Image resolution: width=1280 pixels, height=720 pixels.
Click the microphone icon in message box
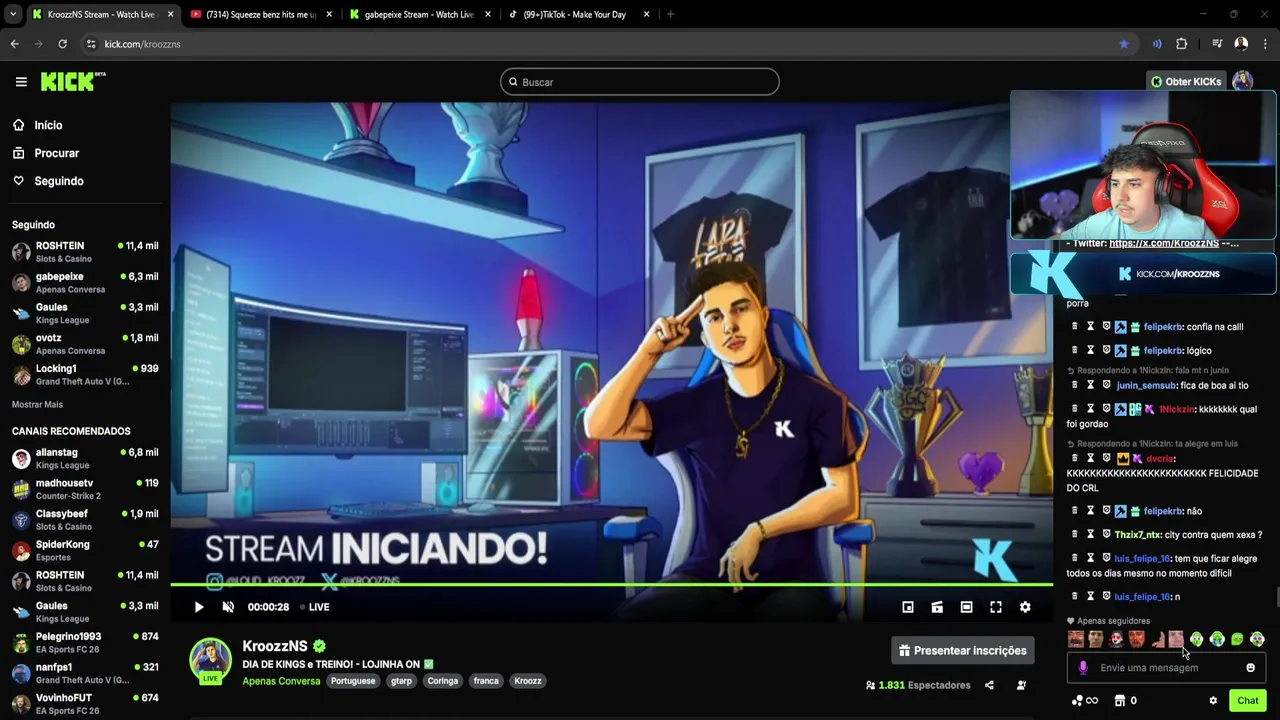(1083, 668)
